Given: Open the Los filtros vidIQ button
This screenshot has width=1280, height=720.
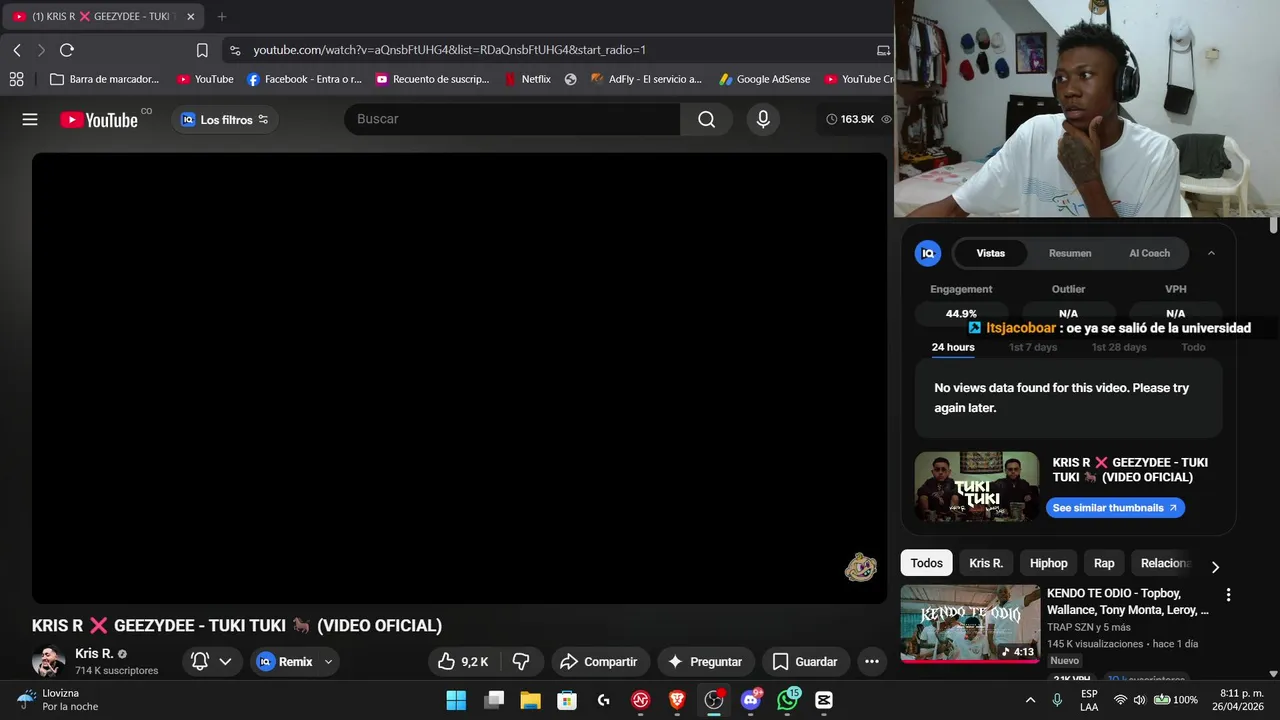Looking at the screenshot, I should [225, 120].
